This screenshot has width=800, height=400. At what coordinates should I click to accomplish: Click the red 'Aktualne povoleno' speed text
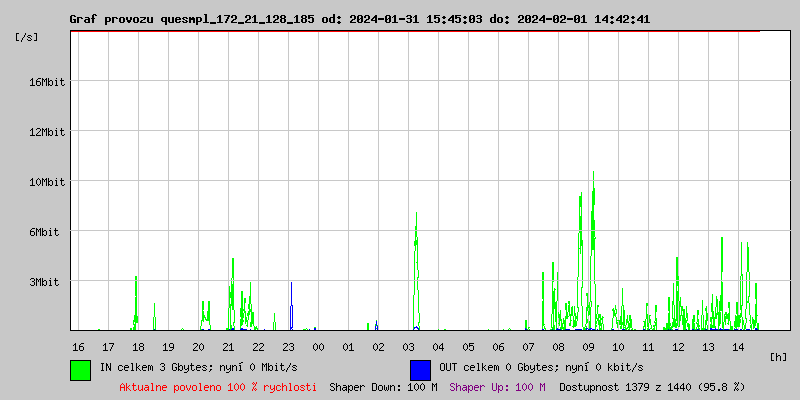[218, 386]
